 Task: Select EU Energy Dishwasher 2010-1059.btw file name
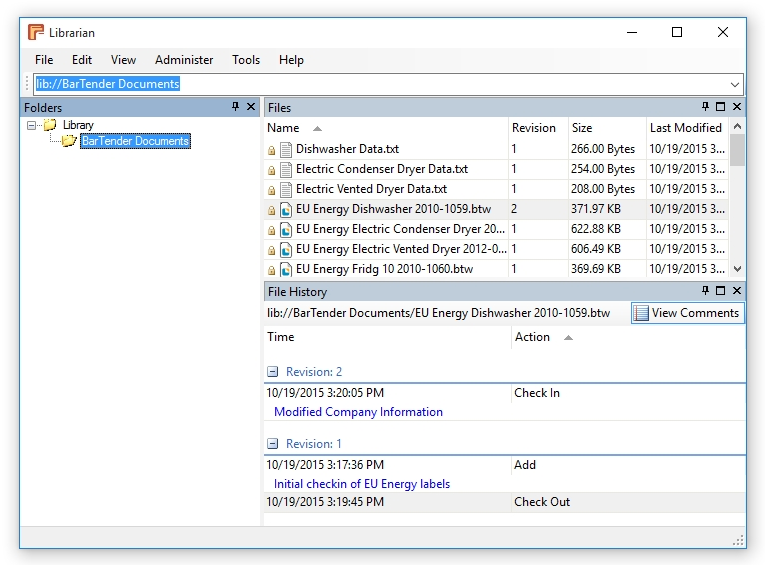(x=393, y=209)
